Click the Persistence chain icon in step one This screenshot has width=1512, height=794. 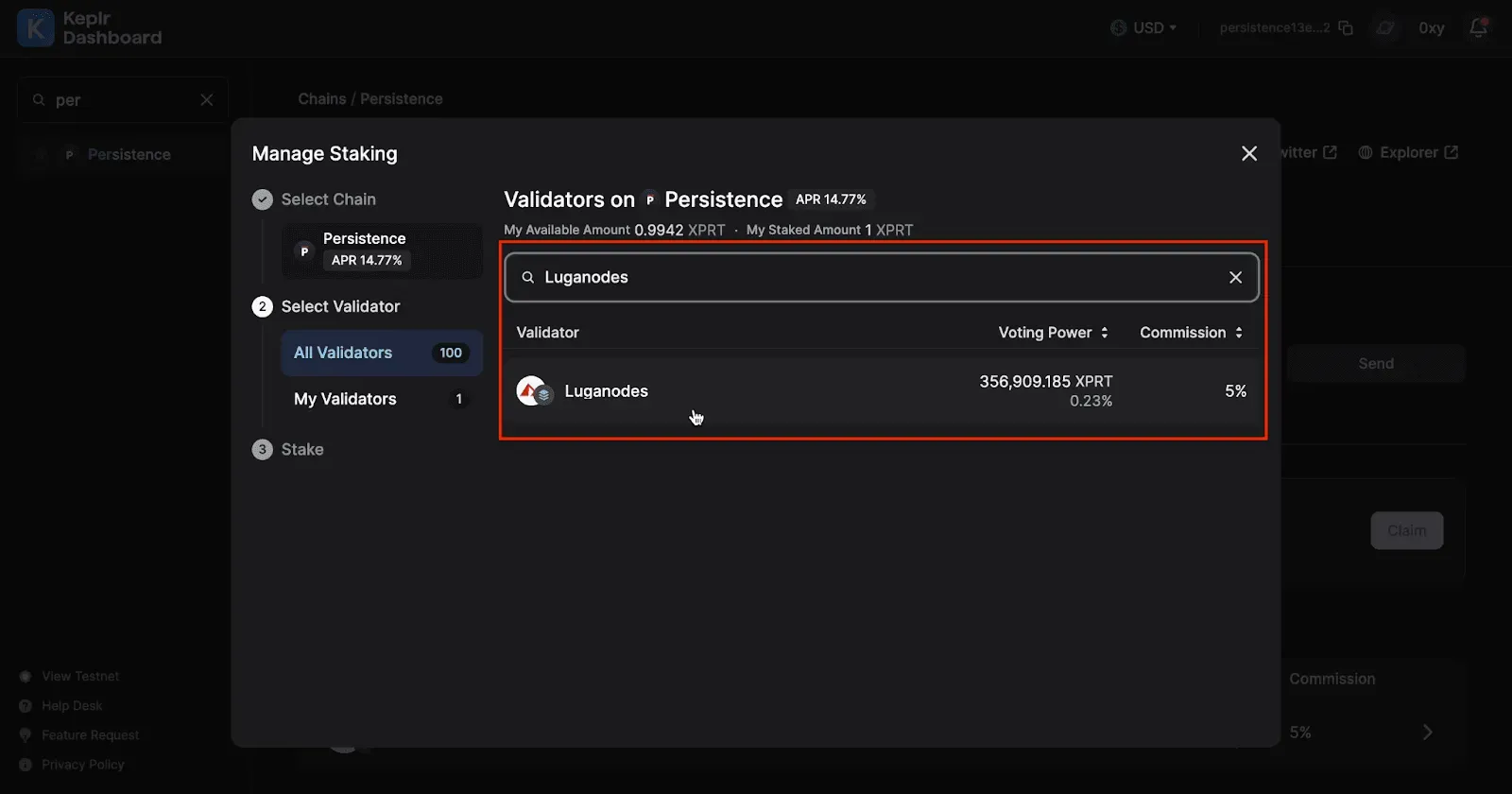pos(304,251)
